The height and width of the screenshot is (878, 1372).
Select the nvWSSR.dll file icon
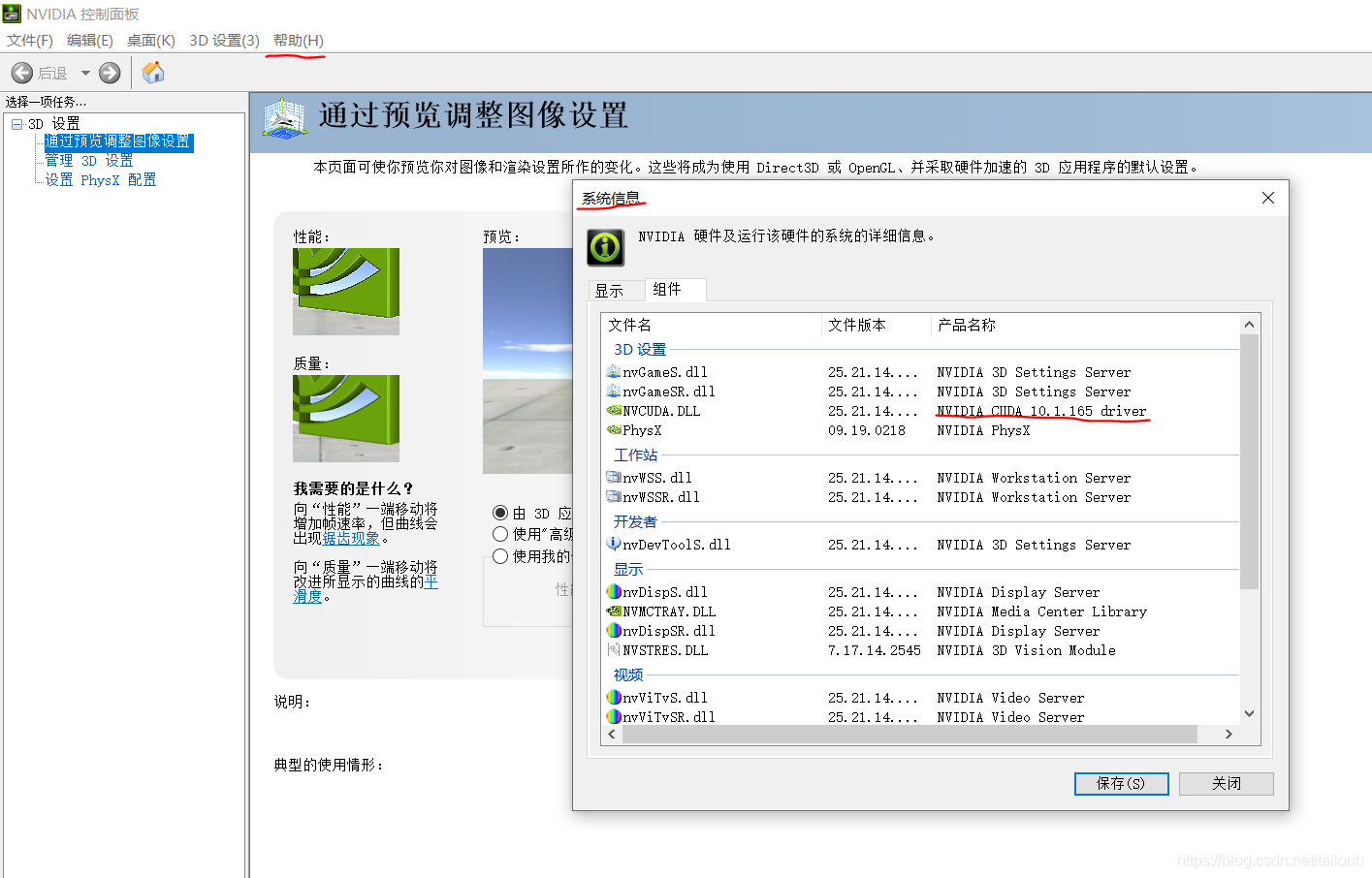(x=613, y=496)
